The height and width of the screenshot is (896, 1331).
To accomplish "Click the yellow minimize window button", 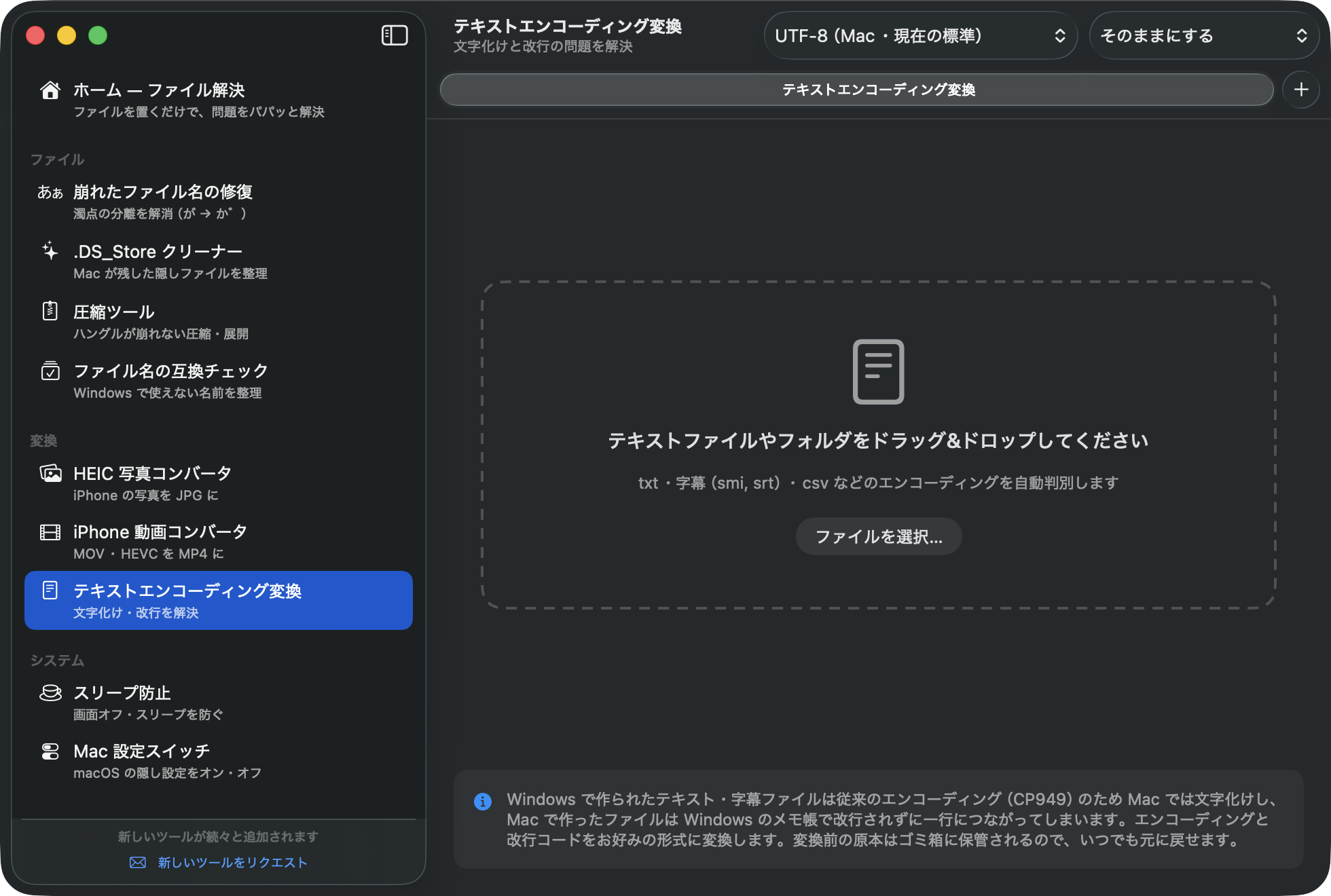I will (67, 35).
